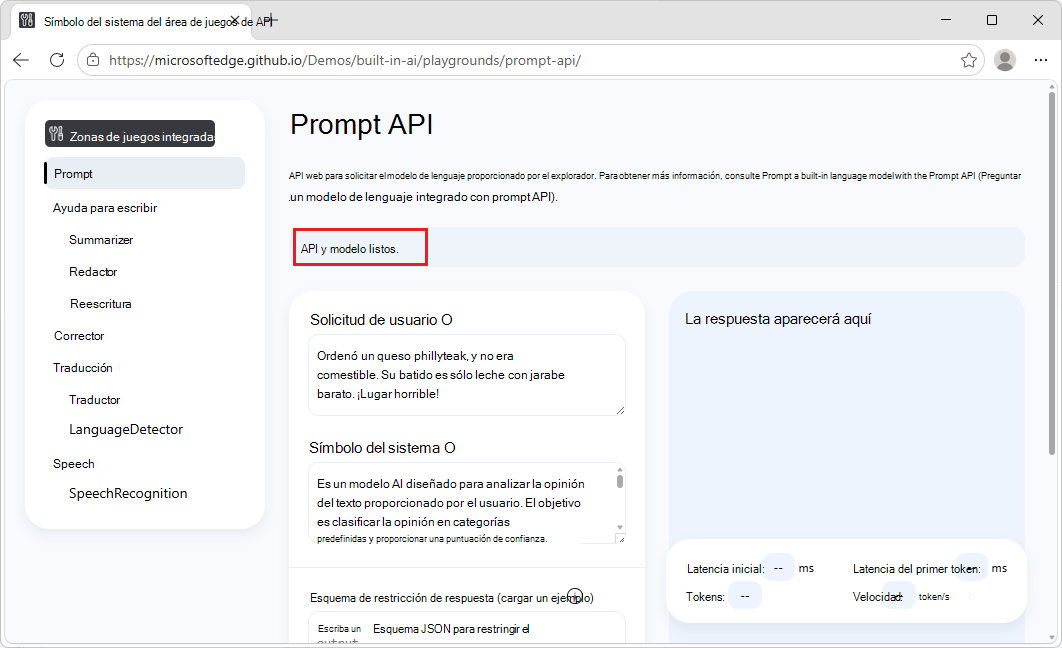1062x648 pixels.
Task: Click the 'Tokens:' value field
Action: [745, 596]
